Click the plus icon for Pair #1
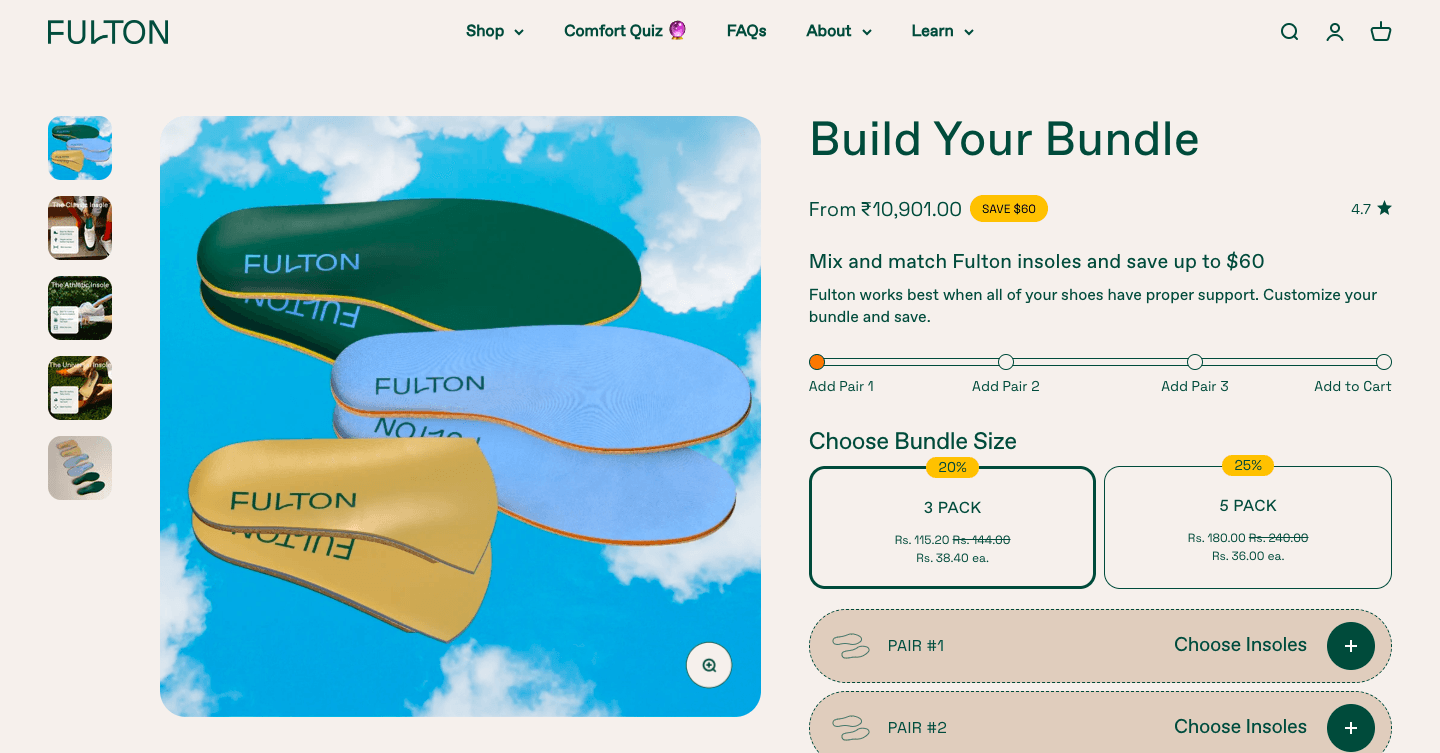The width and height of the screenshot is (1440, 753). [x=1351, y=646]
